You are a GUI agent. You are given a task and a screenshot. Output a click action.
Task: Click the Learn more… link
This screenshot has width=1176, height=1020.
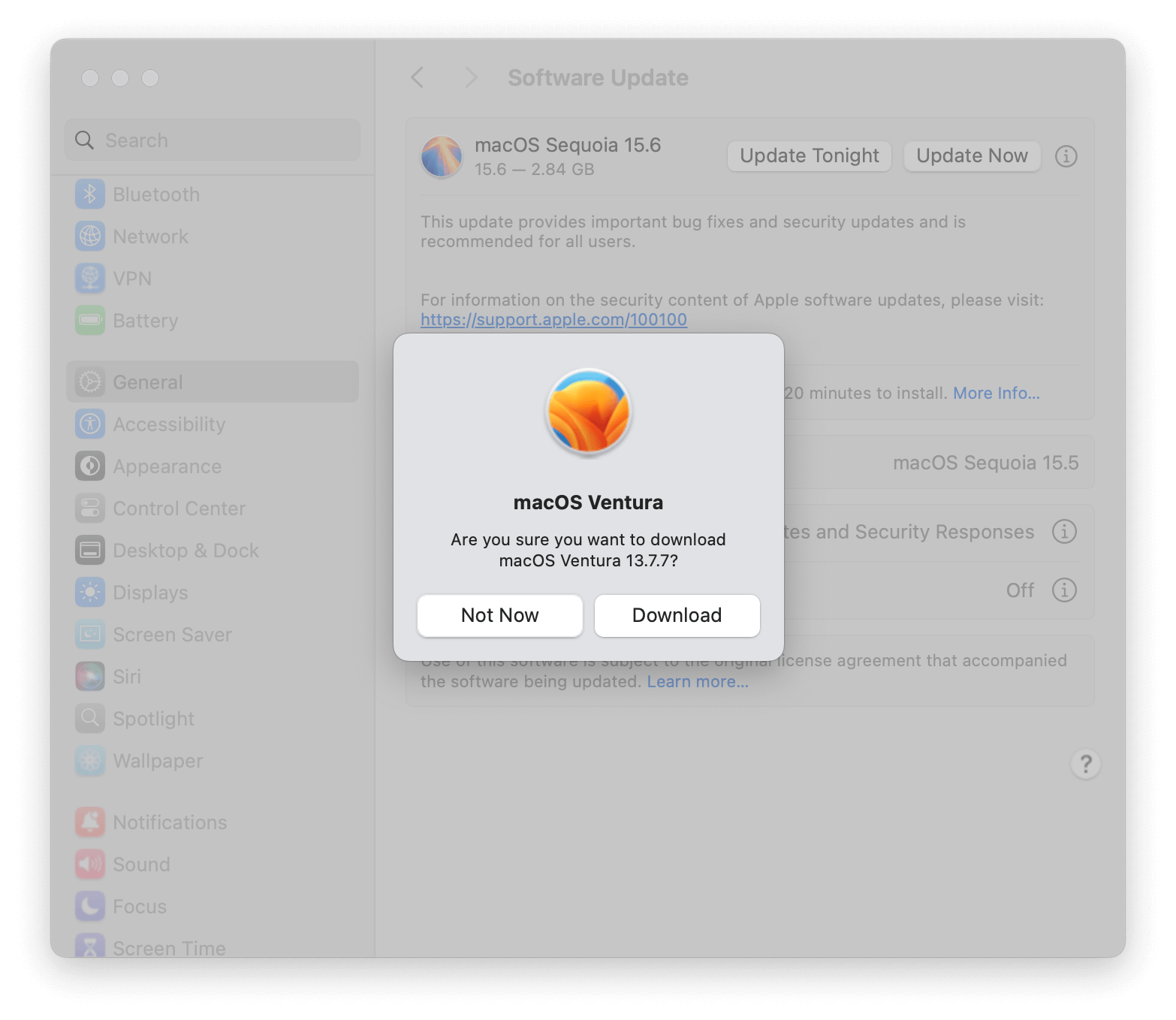[x=698, y=681]
